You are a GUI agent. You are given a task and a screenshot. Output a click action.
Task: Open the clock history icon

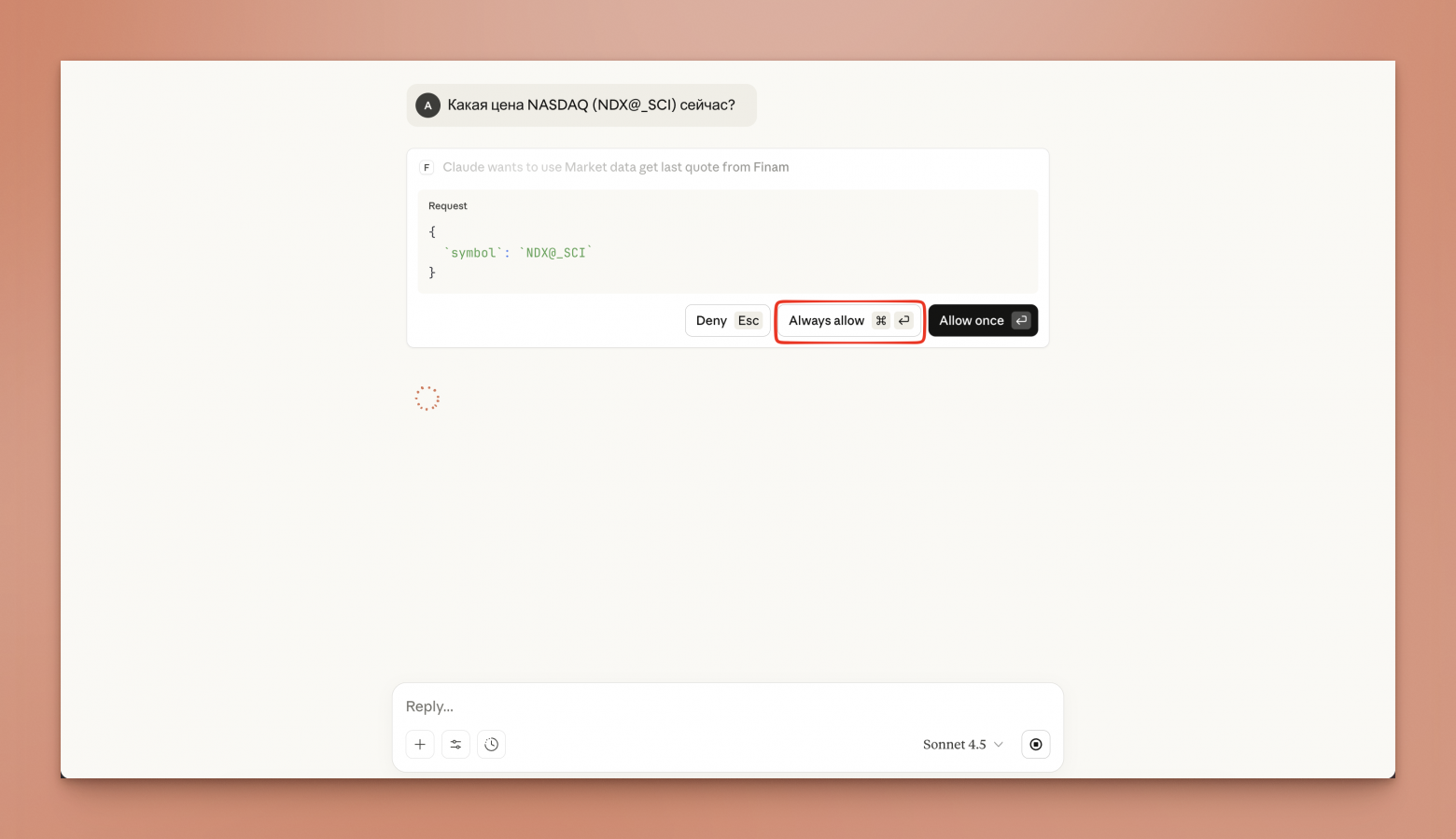pyautogui.click(x=491, y=744)
